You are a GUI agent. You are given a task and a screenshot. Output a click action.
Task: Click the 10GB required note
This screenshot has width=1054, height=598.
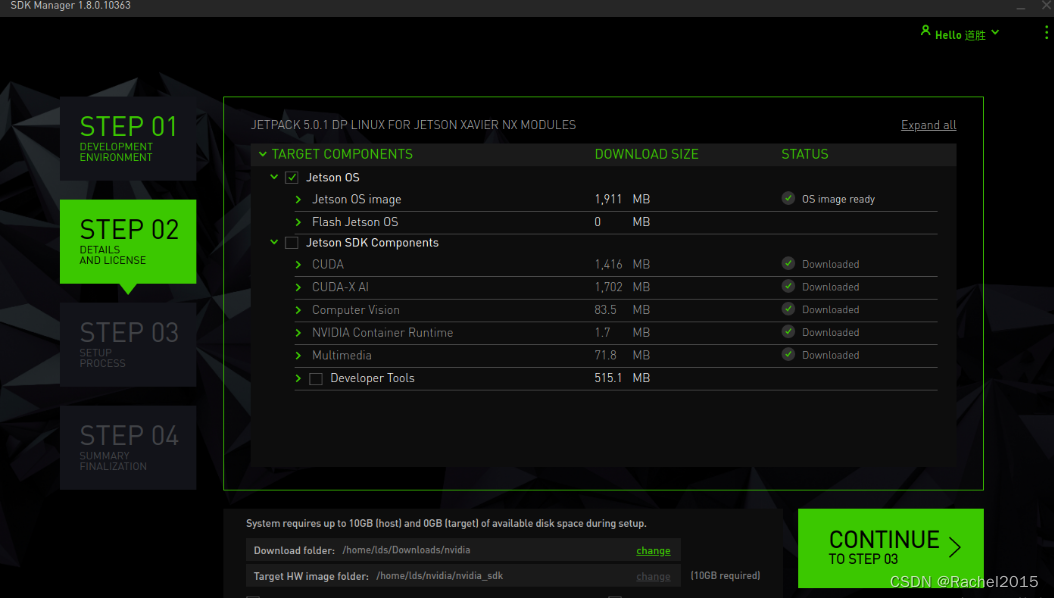coord(725,576)
